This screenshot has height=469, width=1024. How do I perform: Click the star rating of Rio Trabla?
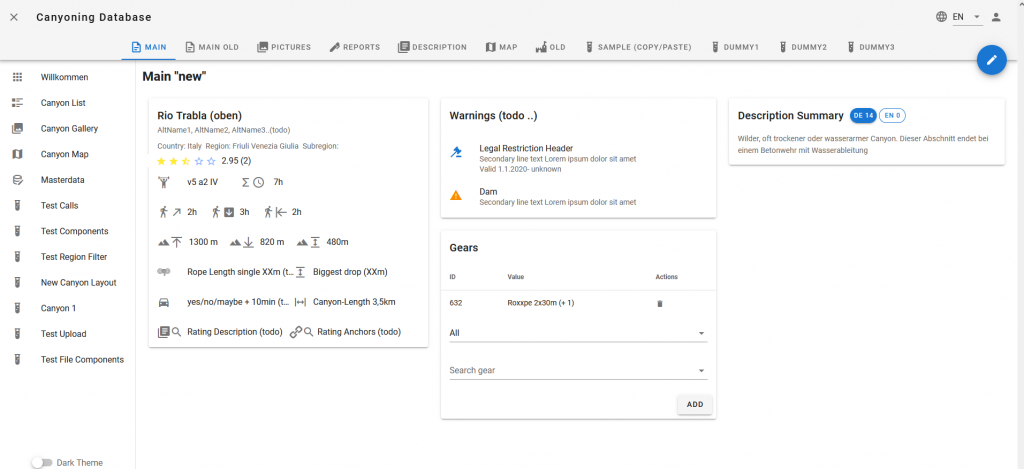[185, 160]
